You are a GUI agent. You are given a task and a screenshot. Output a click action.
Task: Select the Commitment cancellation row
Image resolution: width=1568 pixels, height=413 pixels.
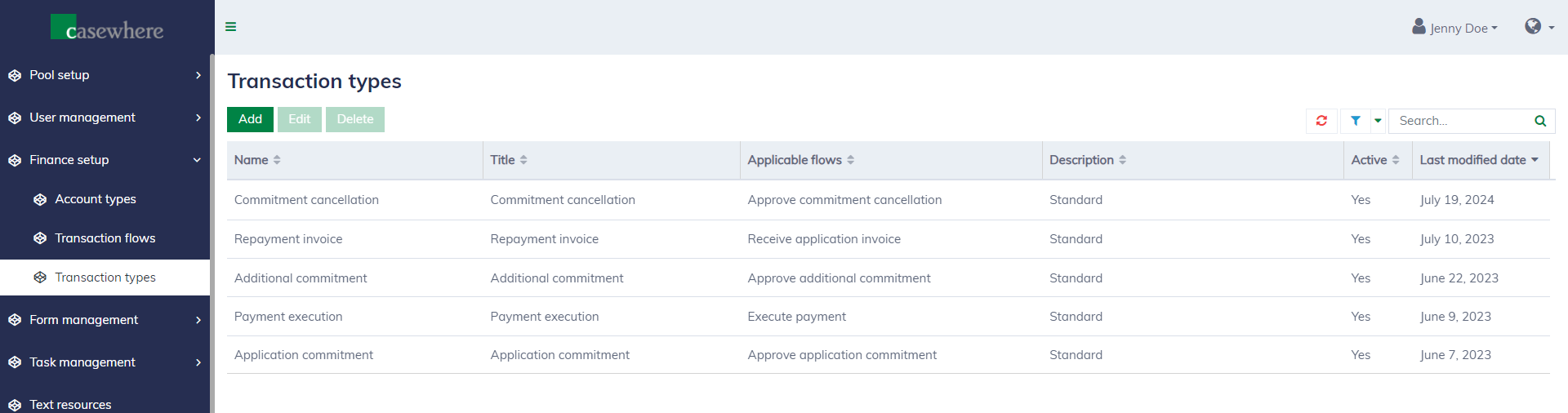(x=306, y=200)
